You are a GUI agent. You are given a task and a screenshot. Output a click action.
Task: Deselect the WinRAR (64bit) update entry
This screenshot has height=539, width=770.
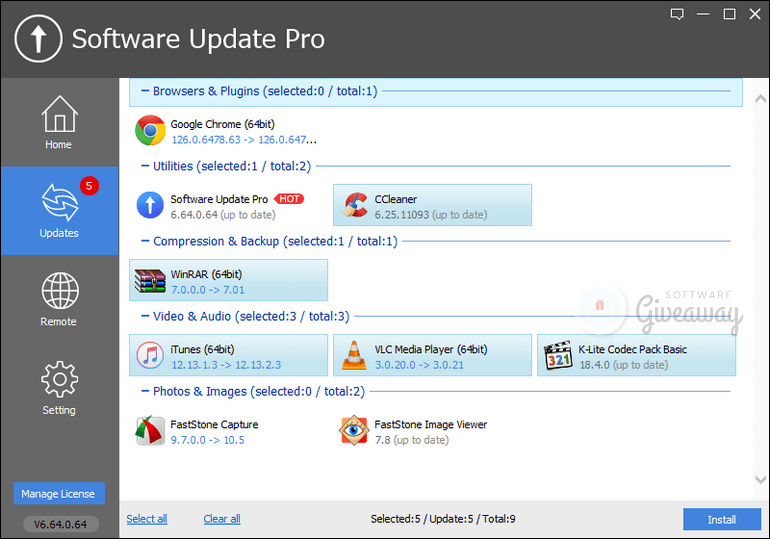(x=228, y=280)
